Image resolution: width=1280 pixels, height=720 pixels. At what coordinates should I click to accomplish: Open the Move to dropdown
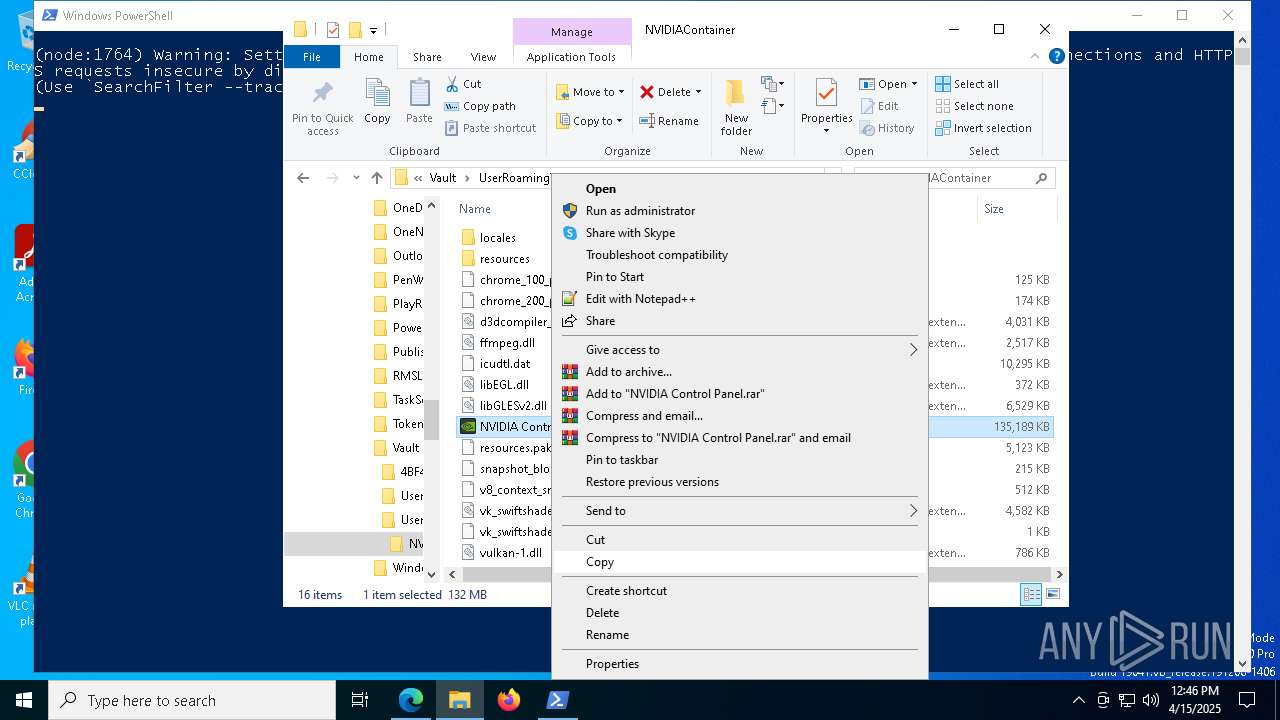point(590,92)
